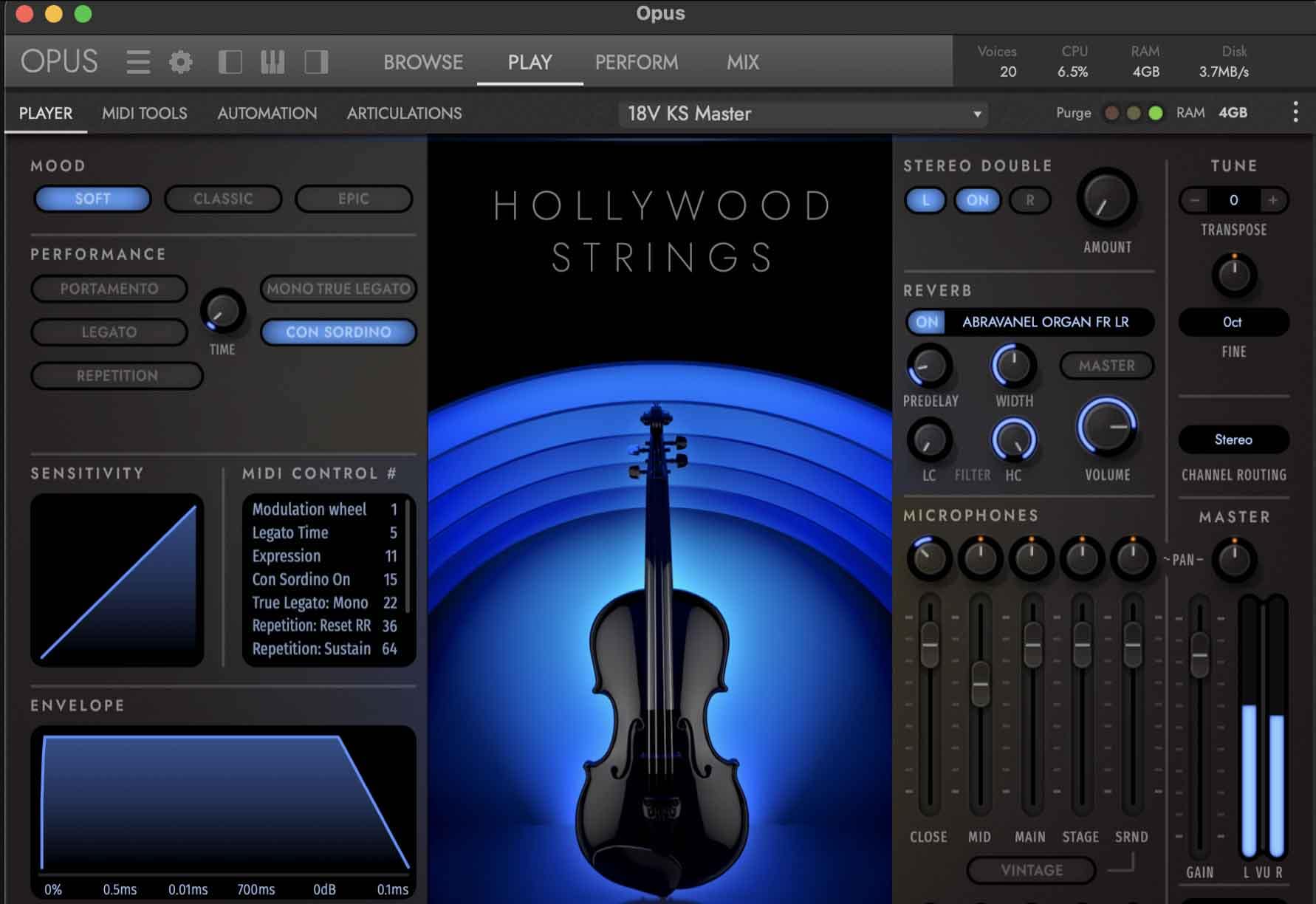1316x904 pixels.
Task: Open the Abravanel Organ reverb preset selector
Action: click(x=1045, y=322)
